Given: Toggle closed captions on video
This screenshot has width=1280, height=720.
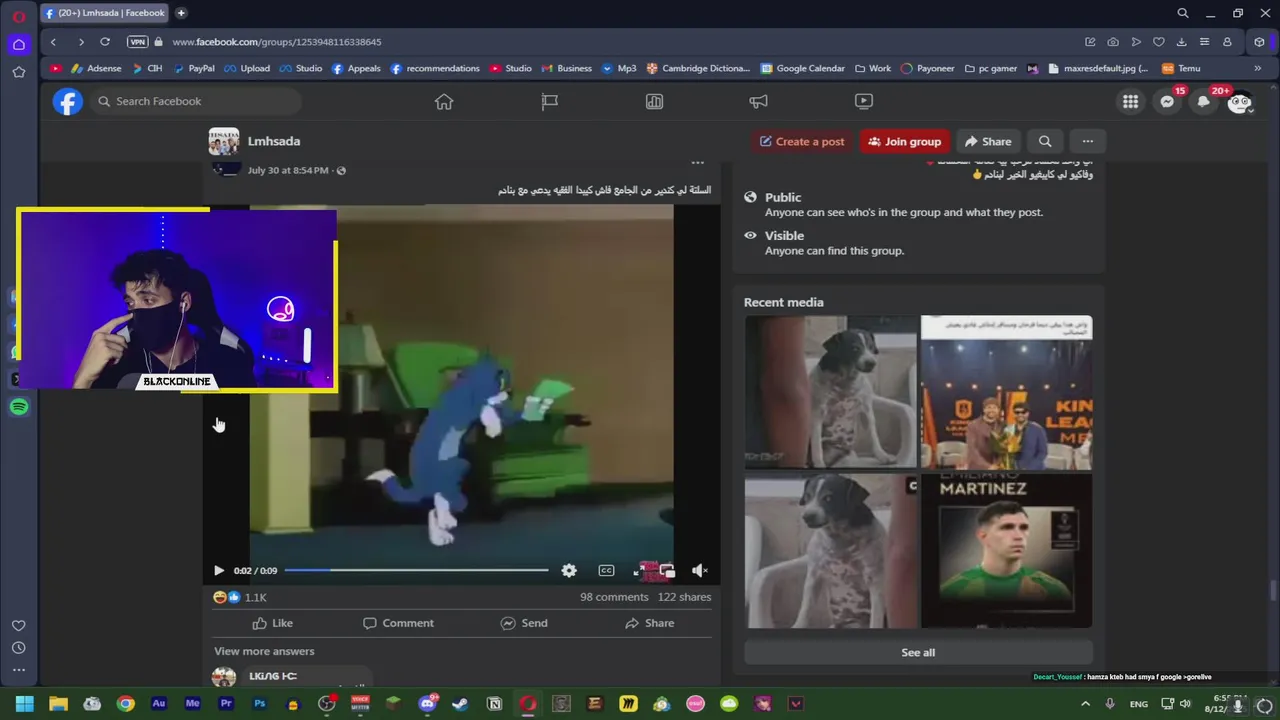Looking at the screenshot, I should coord(606,570).
